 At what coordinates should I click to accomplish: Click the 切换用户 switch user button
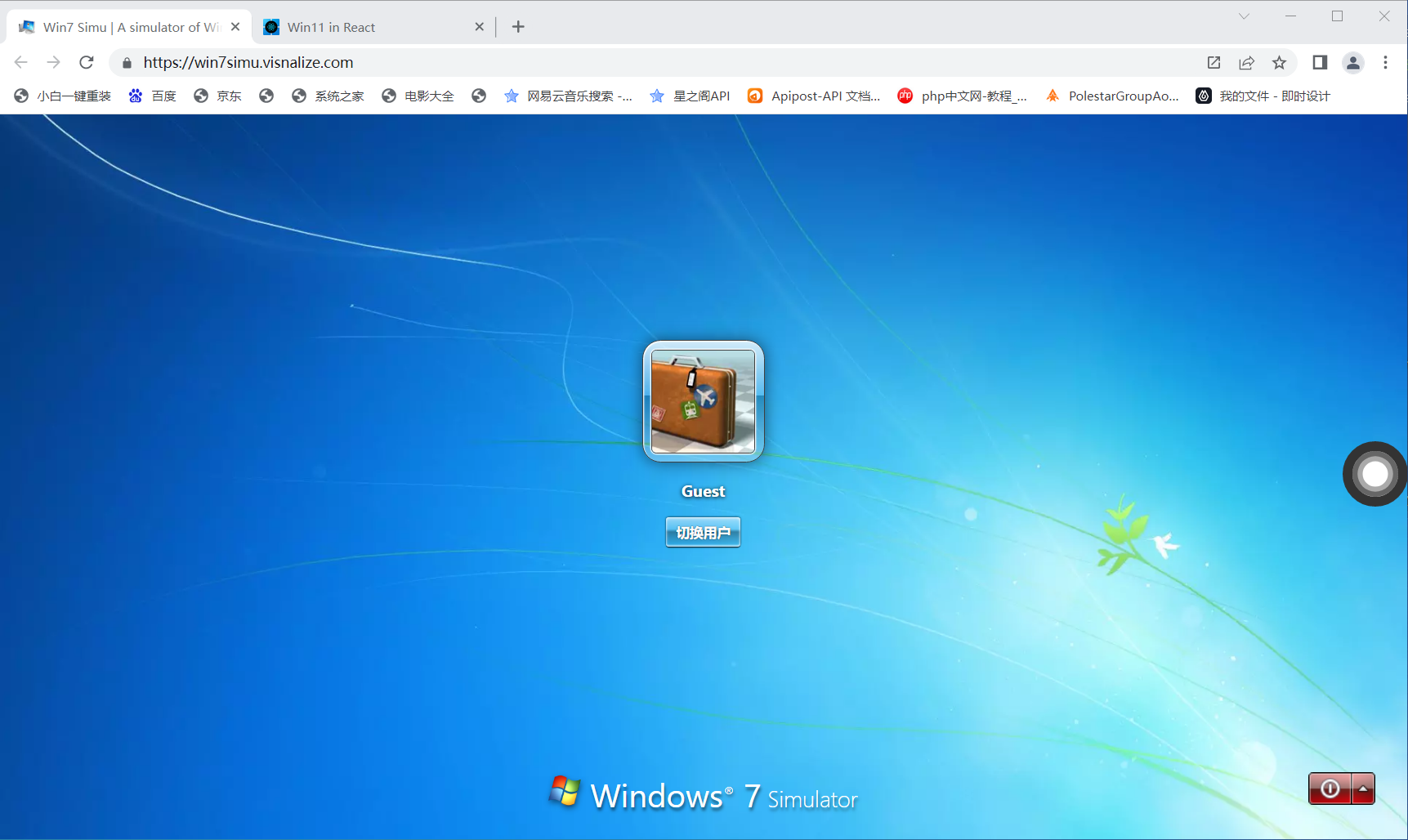tap(703, 532)
